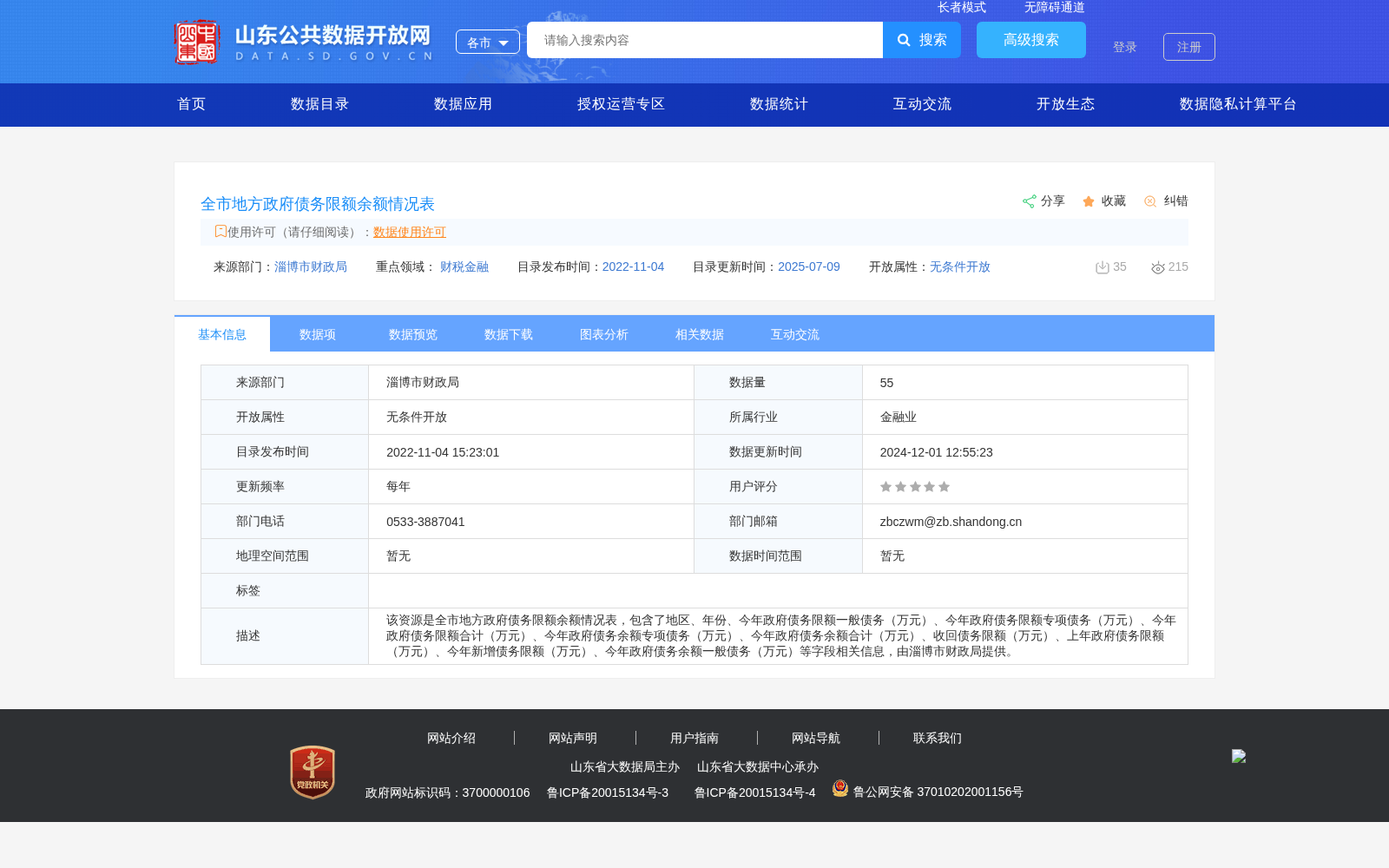The width and height of the screenshot is (1389, 868).
Task: Click 政府网站标识码 3700000106
Action: [448, 792]
